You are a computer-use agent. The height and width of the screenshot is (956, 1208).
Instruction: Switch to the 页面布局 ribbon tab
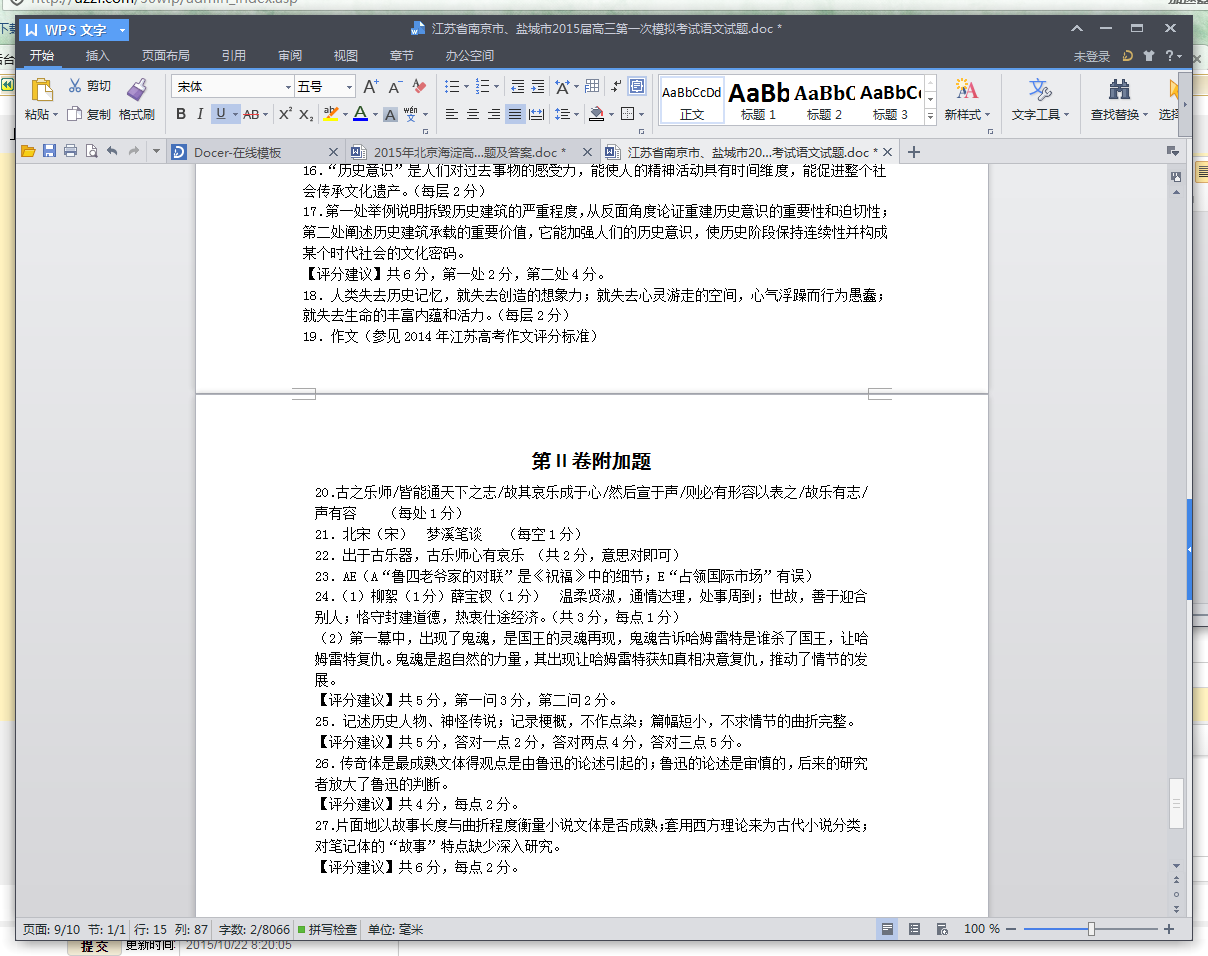166,56
